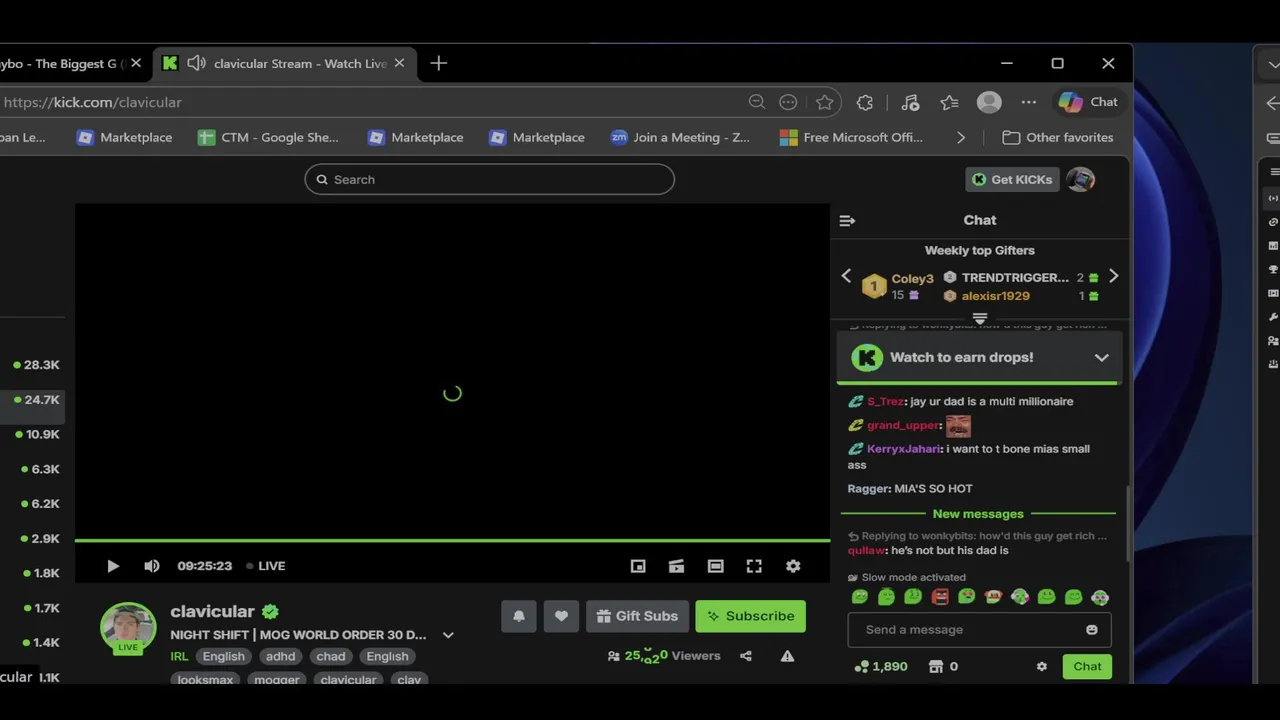Image resolution: width=1280 pixels, height=720 pixels.
Task: Focus the Kick Search box
Action: pos(489,179)
